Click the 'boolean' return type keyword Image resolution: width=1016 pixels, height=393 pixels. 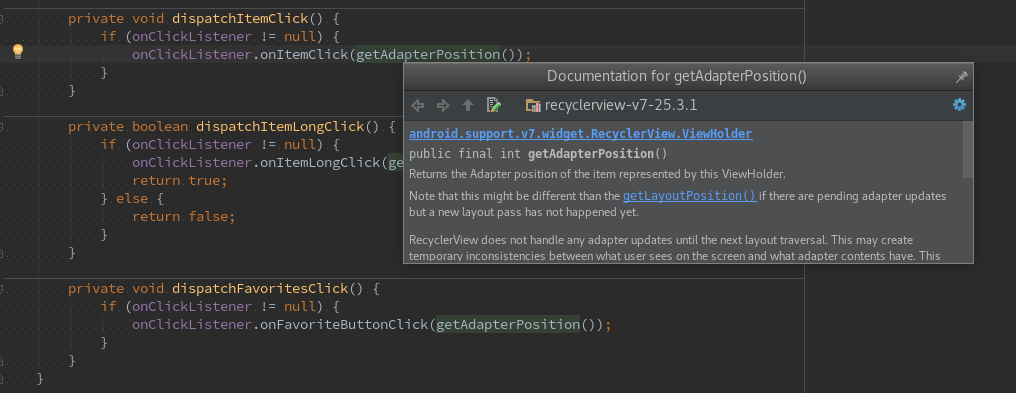point(160,126)
